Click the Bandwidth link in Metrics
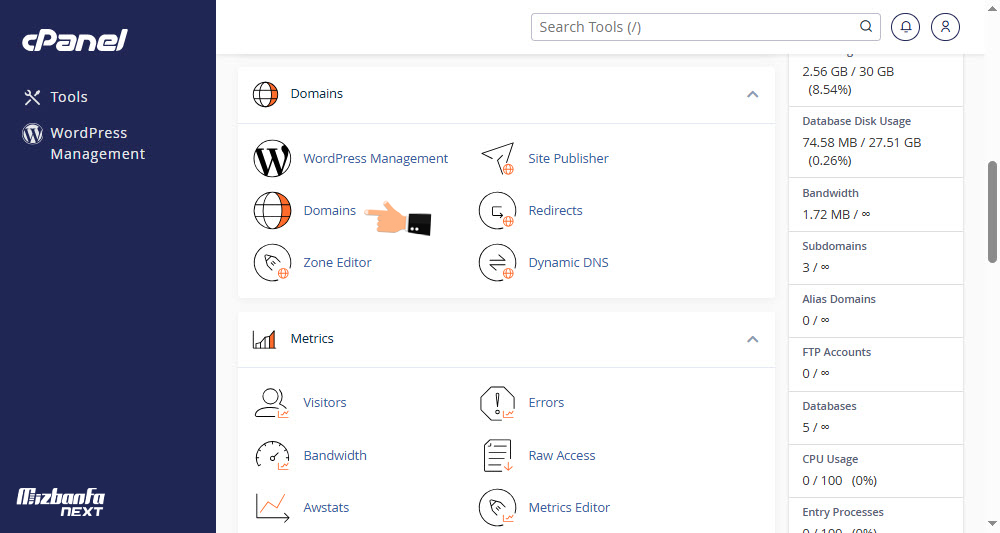The image size is (1000, 533). point(334,456)
